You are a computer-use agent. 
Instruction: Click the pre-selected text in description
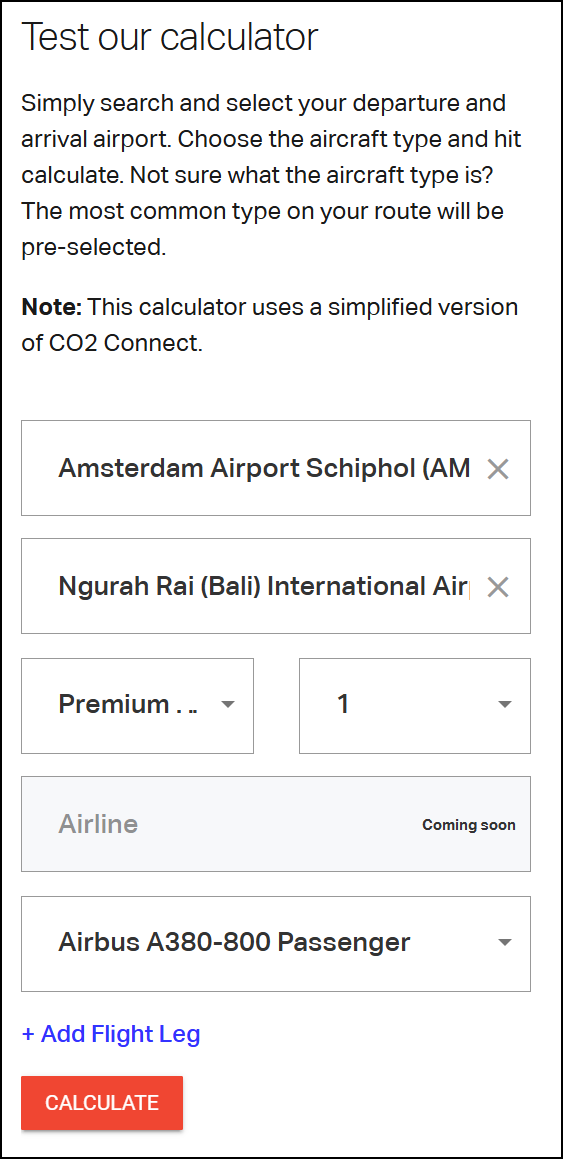pos(93,247)
